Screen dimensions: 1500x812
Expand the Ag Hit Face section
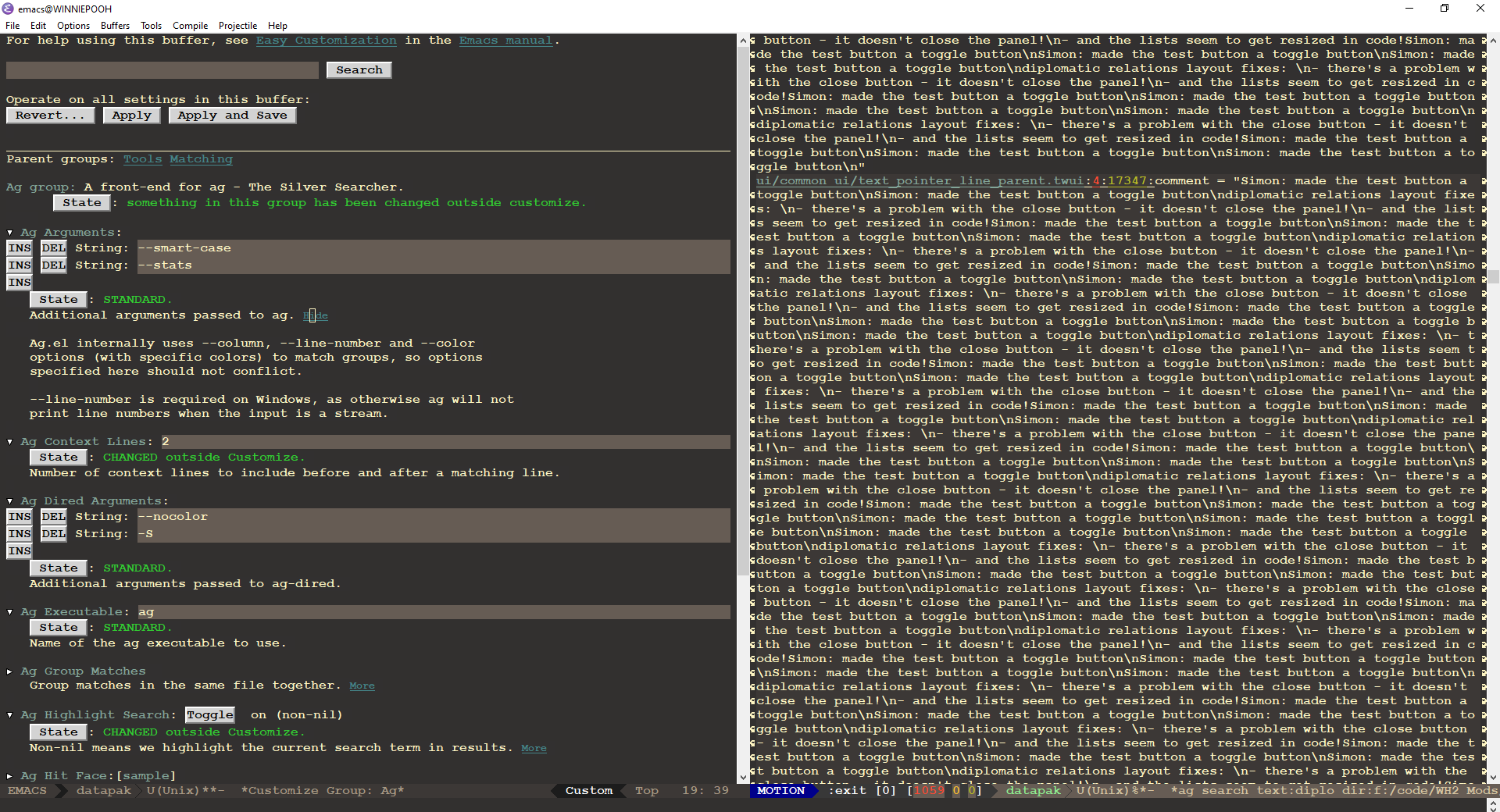tap(10, 776)
